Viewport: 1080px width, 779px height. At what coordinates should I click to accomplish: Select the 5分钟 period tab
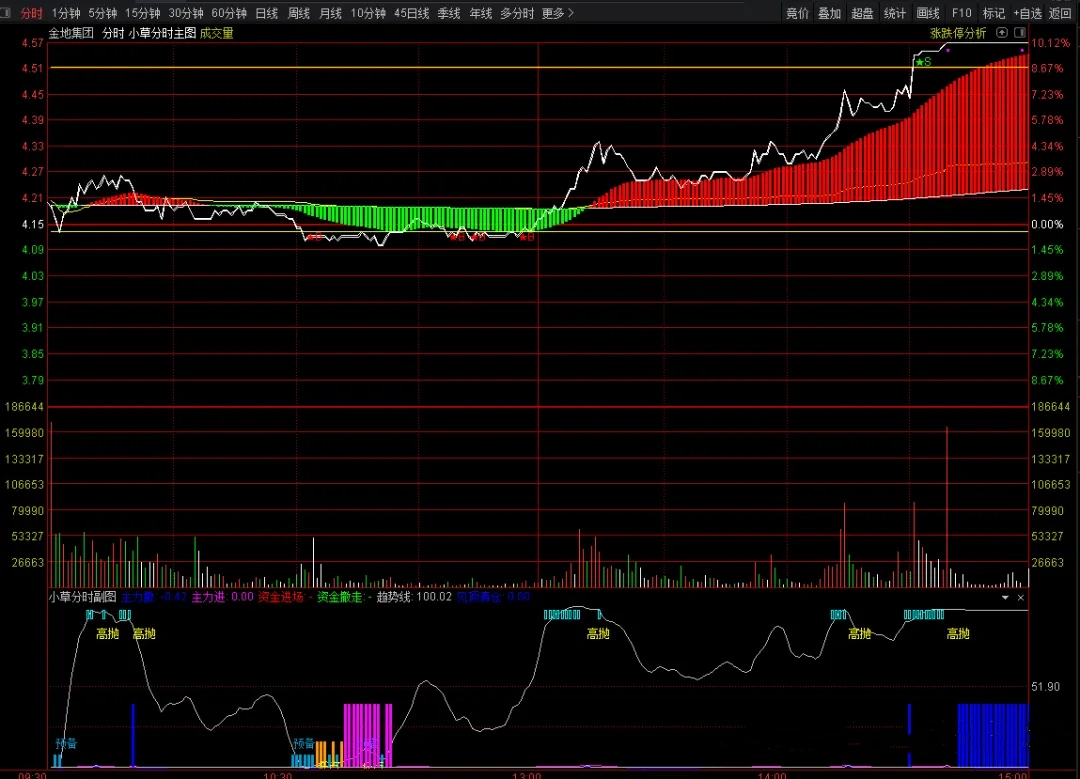click(x=102, y=13)
